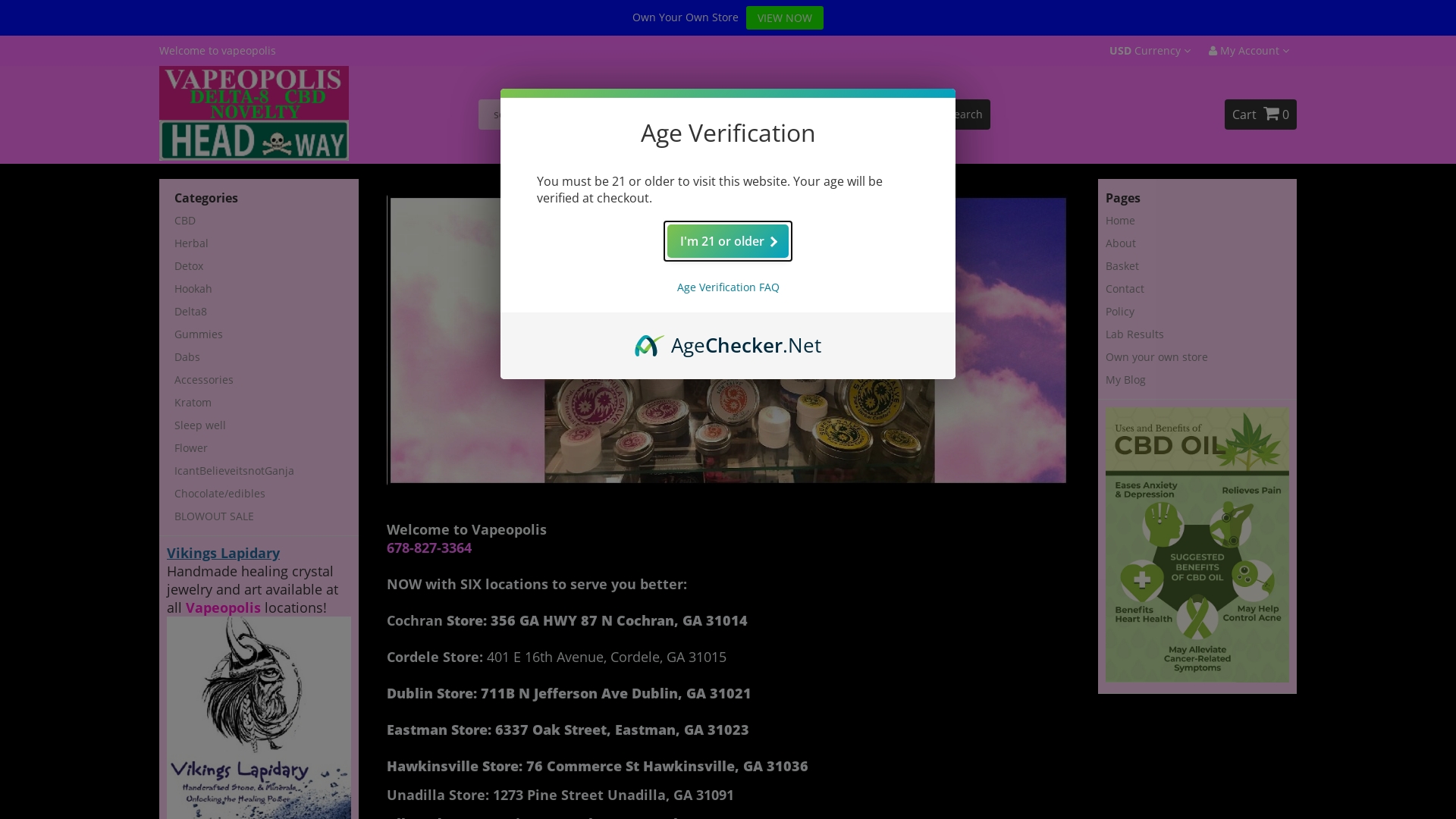The height and width of the screenshot is (819, 1456).
Task: Open the BLOWOUT SALE category
Action: click(214, 516)
